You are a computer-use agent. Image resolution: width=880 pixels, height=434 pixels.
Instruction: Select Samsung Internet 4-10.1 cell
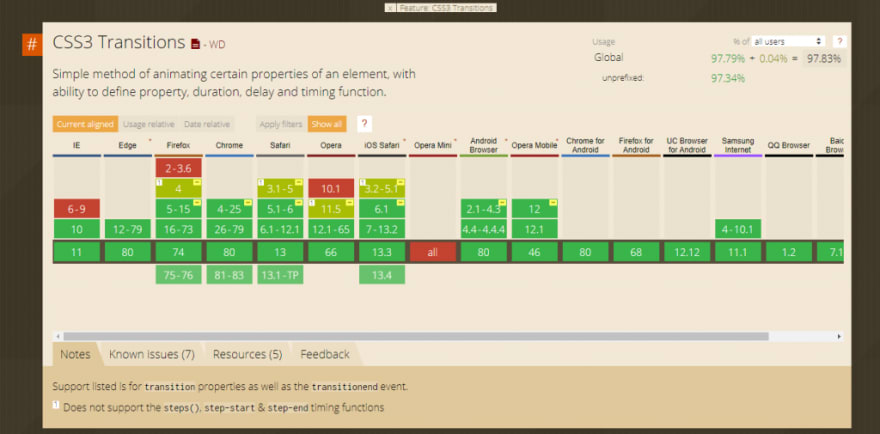(x=737, y=229)
